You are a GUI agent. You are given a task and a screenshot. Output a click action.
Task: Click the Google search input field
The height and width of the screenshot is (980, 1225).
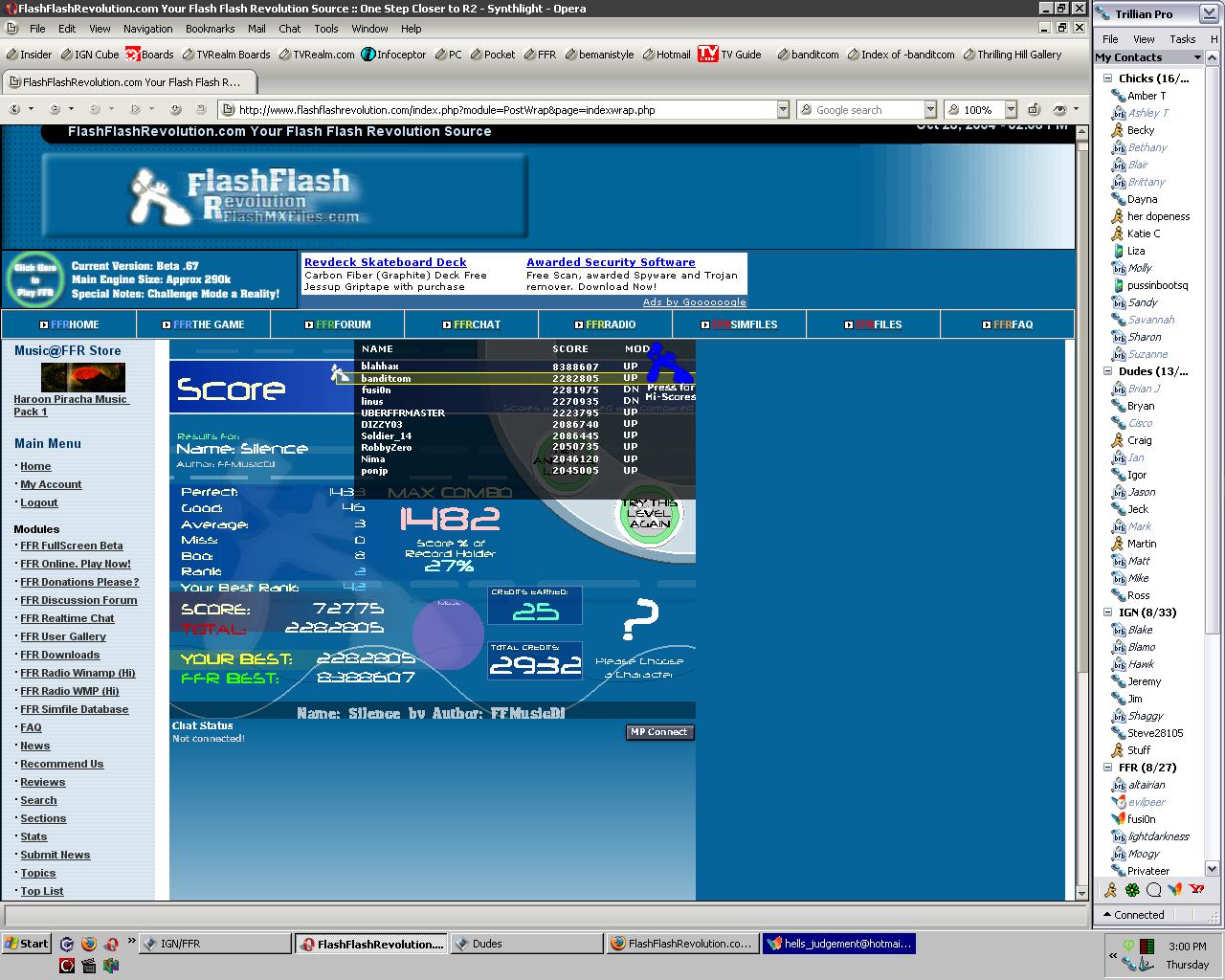tap(861, 110)
